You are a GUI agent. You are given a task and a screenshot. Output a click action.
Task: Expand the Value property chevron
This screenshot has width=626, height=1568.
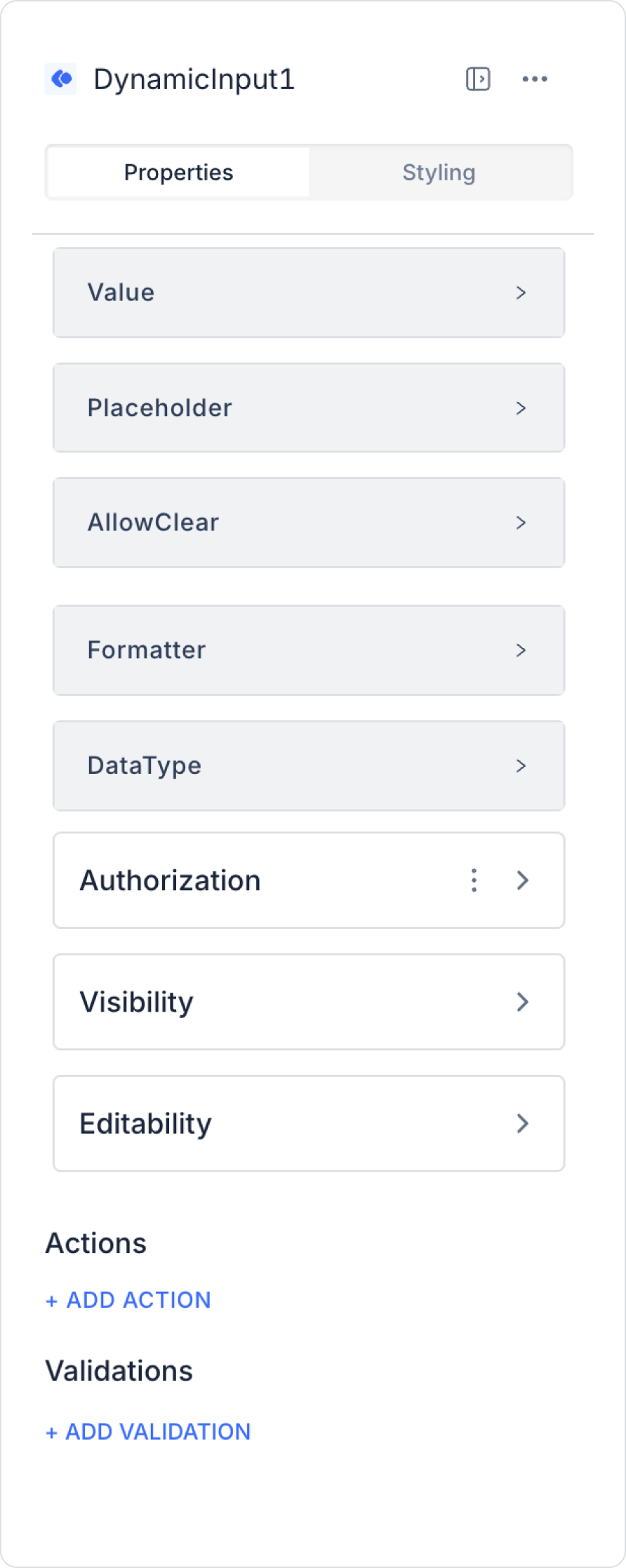(x=521, y=293)
